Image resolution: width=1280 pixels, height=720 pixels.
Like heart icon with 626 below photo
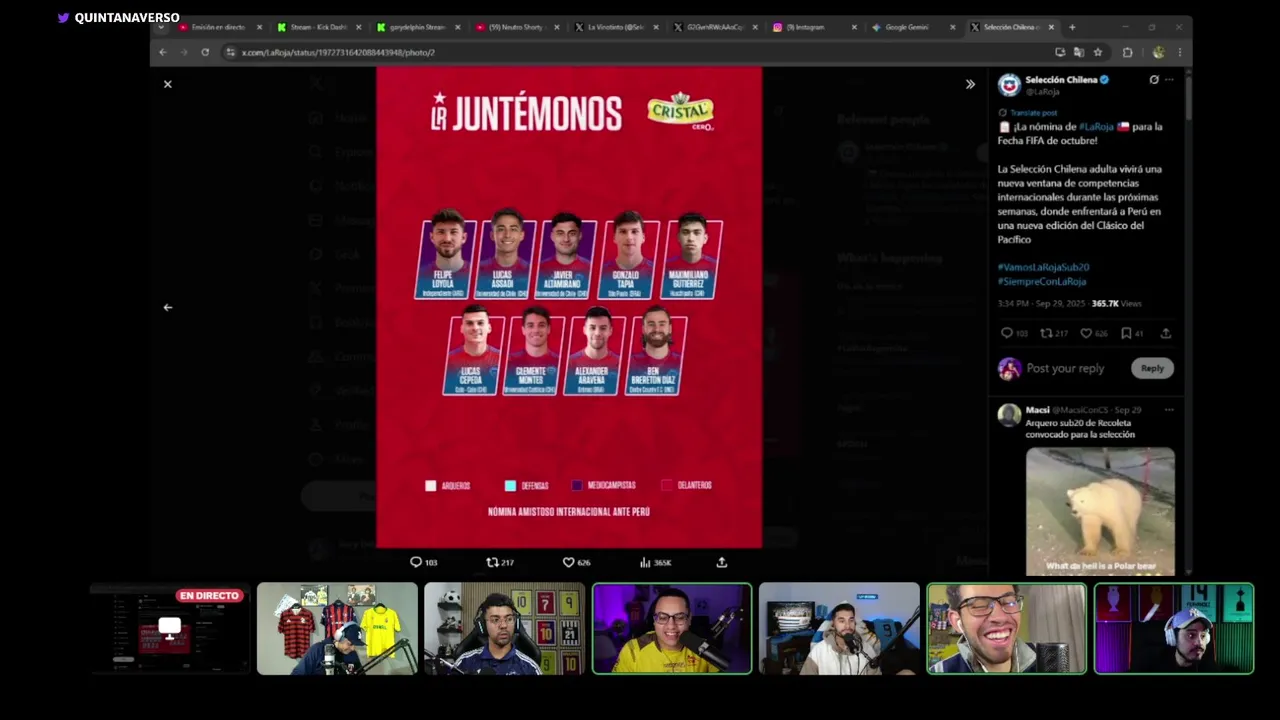coord(568,562)
